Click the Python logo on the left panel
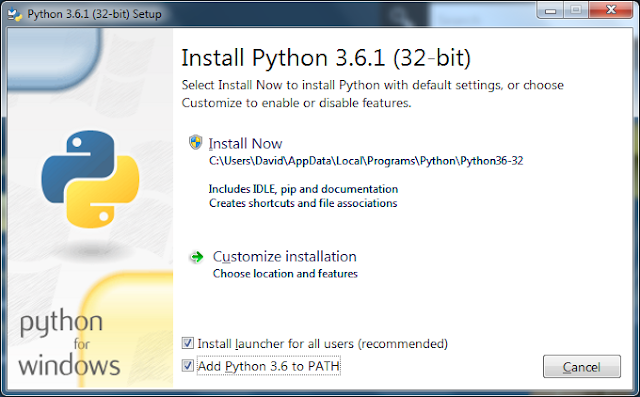Viewport: 640px width, 397px height. pyautogui.click(x=90, y=179)
